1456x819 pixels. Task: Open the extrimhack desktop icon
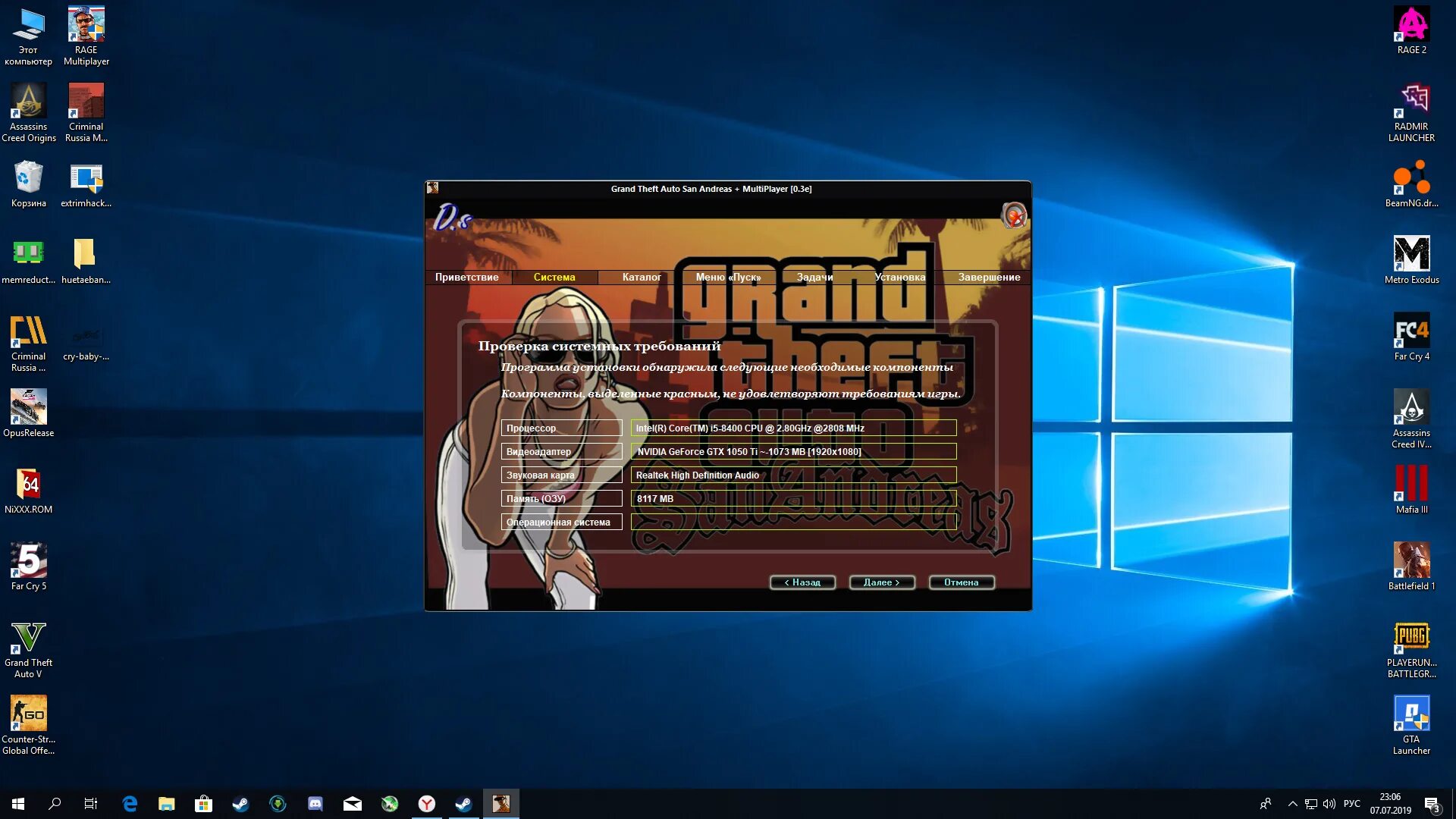click(86, 184)
